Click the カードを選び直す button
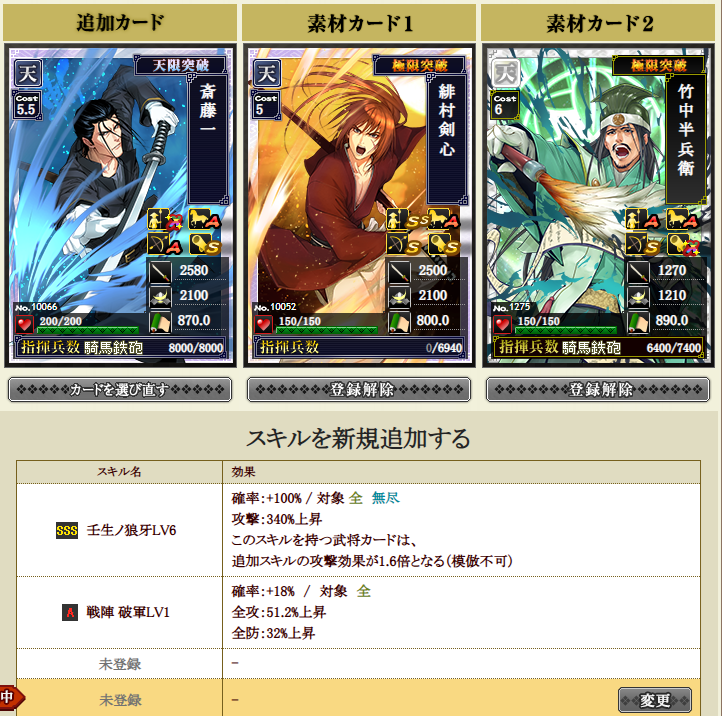The image size is (722, 716). 120,390
